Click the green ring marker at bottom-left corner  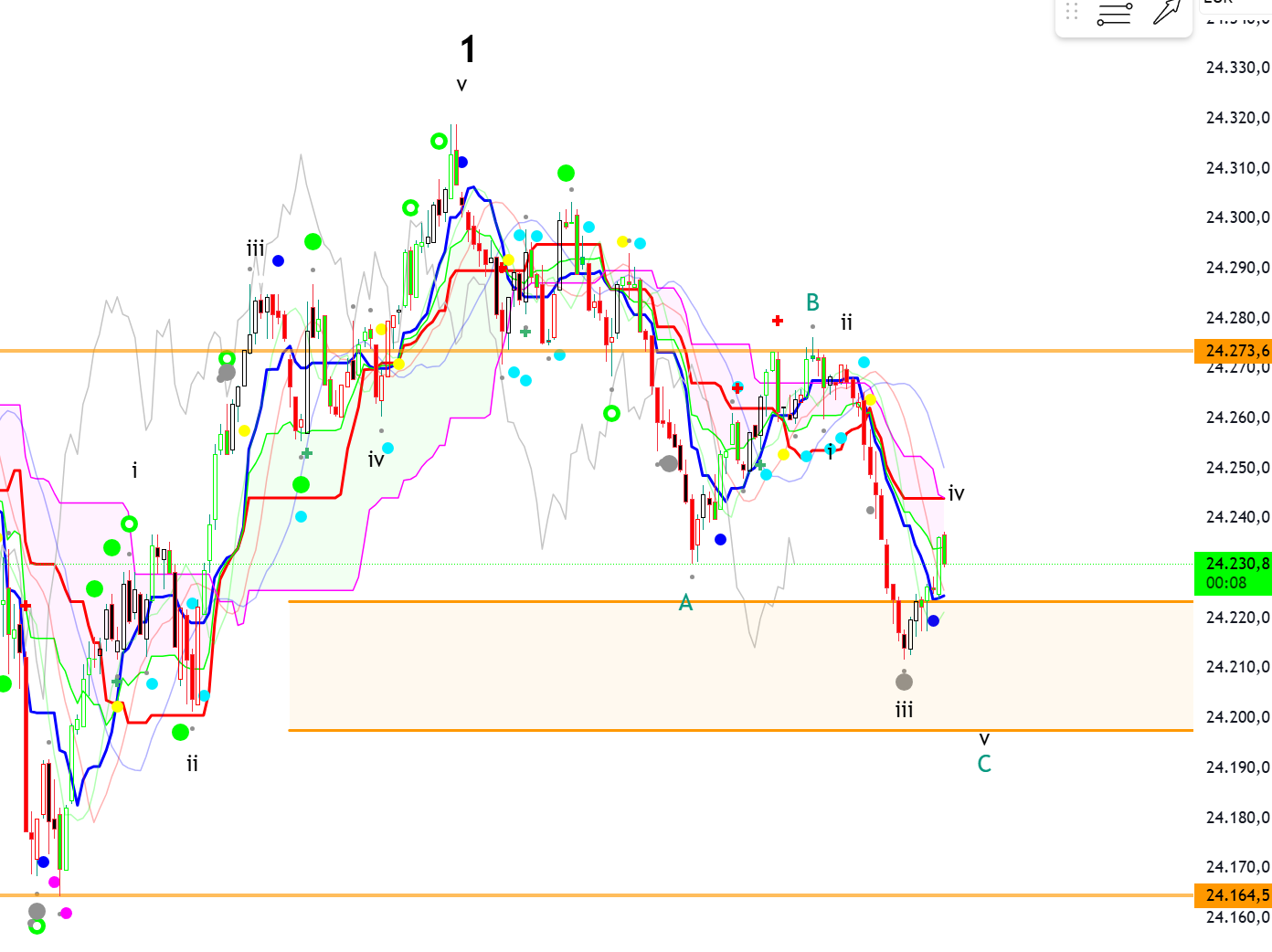(37, 926)
